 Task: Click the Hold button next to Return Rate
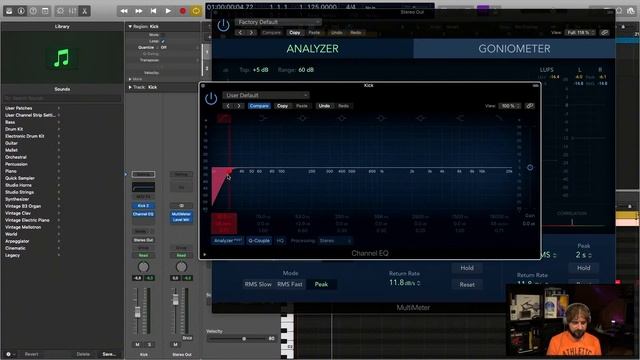pos(467,268)
